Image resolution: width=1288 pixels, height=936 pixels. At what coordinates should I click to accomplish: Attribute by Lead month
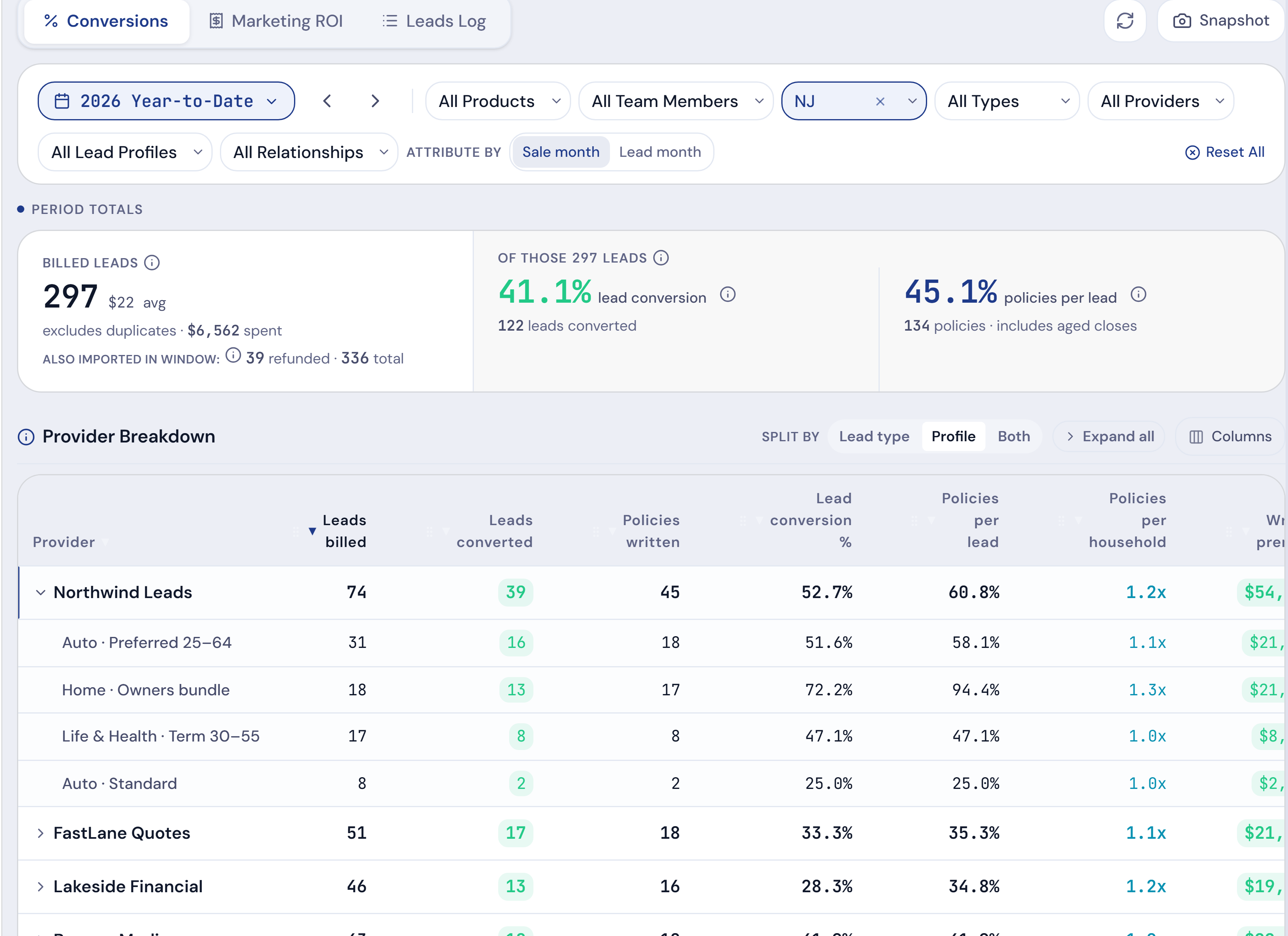point(660,152)
